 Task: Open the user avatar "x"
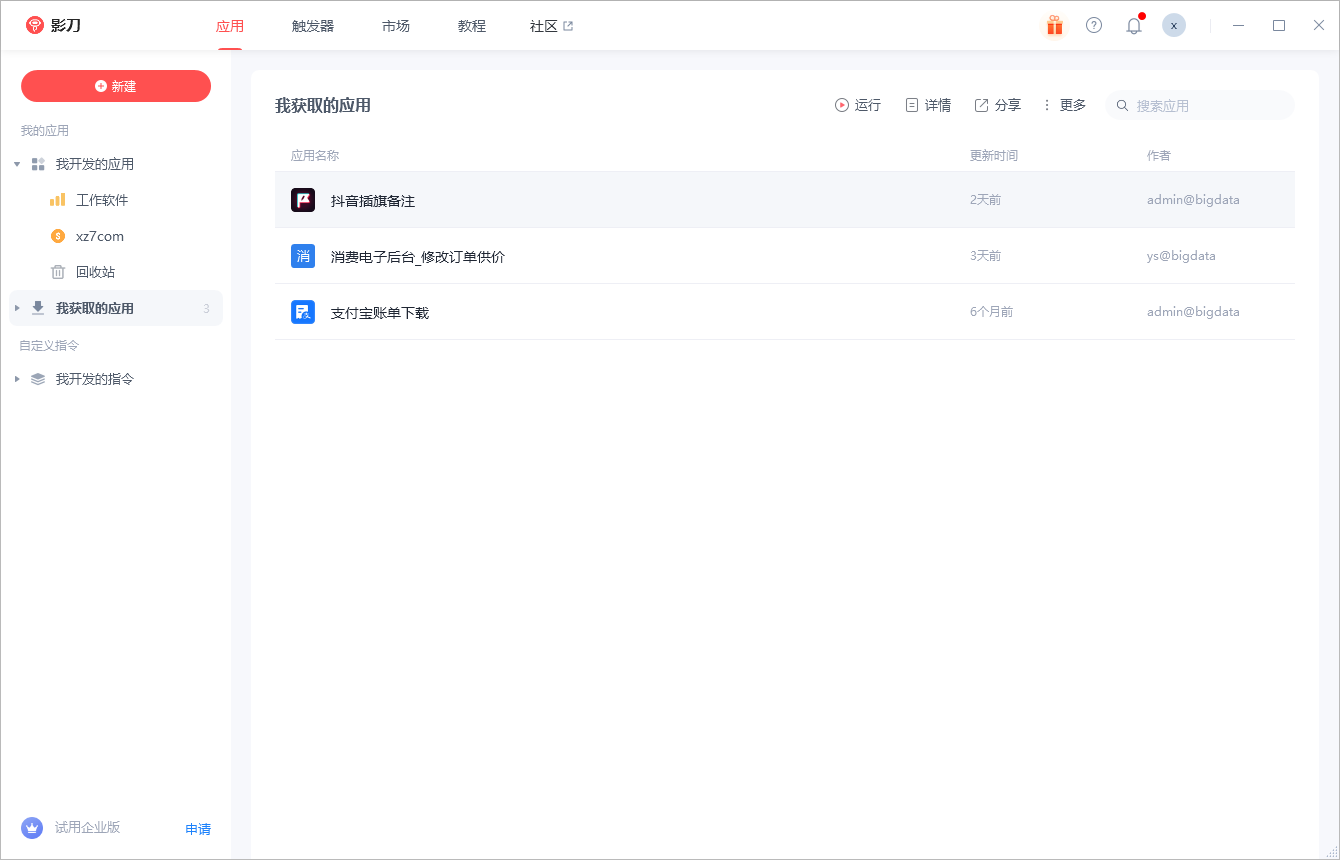[1174, 25]
